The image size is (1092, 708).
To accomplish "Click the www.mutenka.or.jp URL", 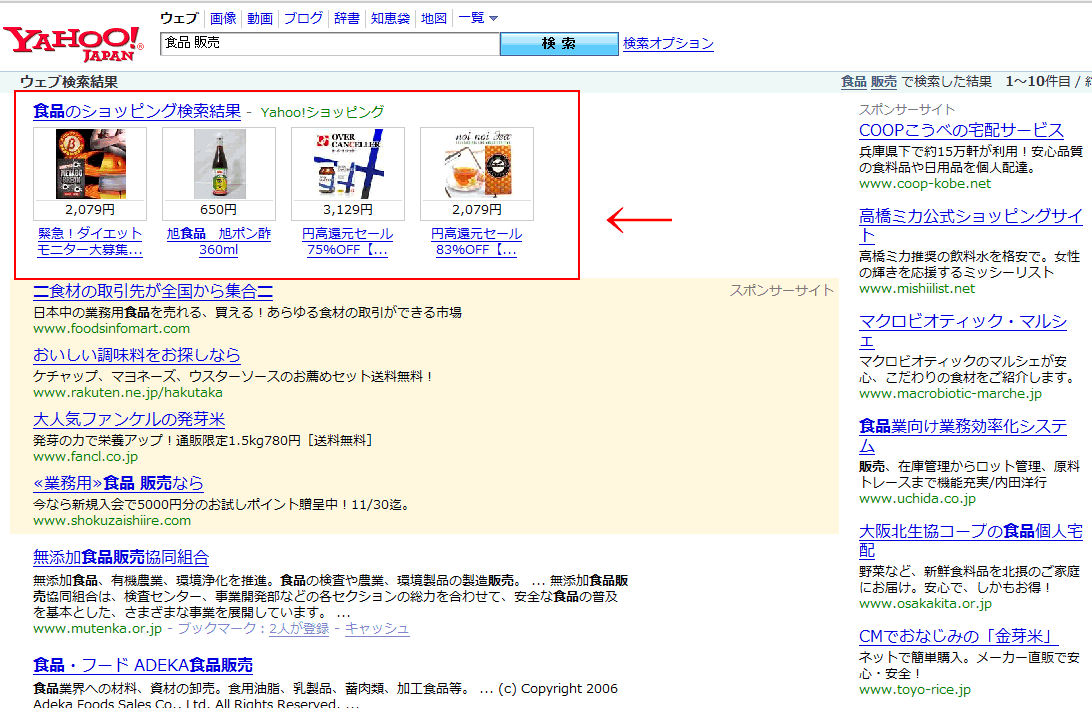I will [98, 629].
